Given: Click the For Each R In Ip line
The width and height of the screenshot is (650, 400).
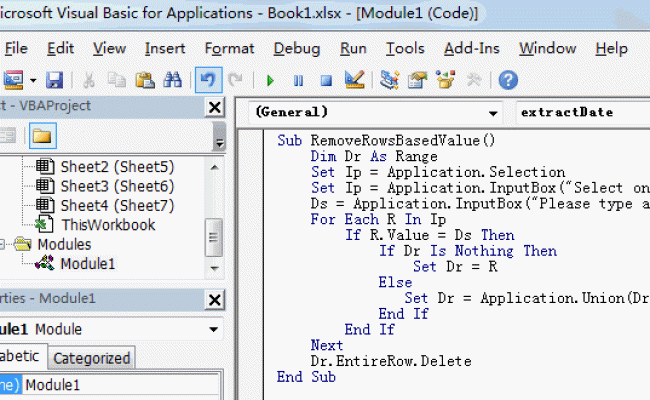Looking at the screenshot, I should (x=378, y=219).
